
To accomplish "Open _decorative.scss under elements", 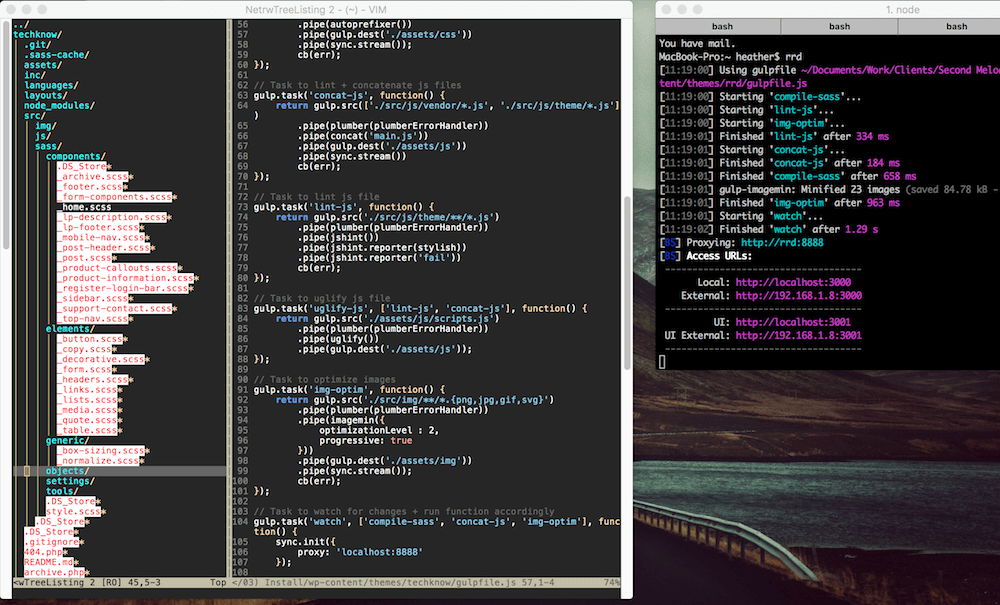I will (x=101, y=360).
